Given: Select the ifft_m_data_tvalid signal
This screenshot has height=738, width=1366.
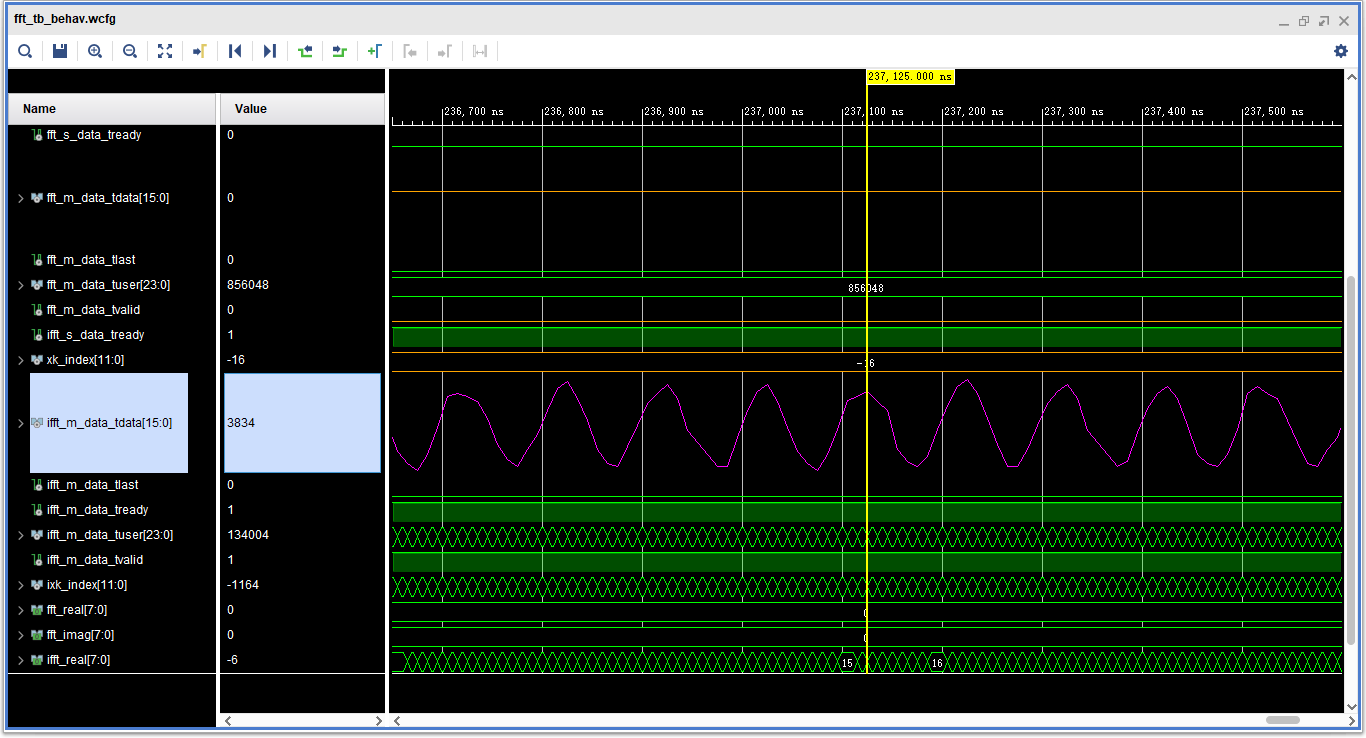Looking at the screenshot, I should pos(95,560).
